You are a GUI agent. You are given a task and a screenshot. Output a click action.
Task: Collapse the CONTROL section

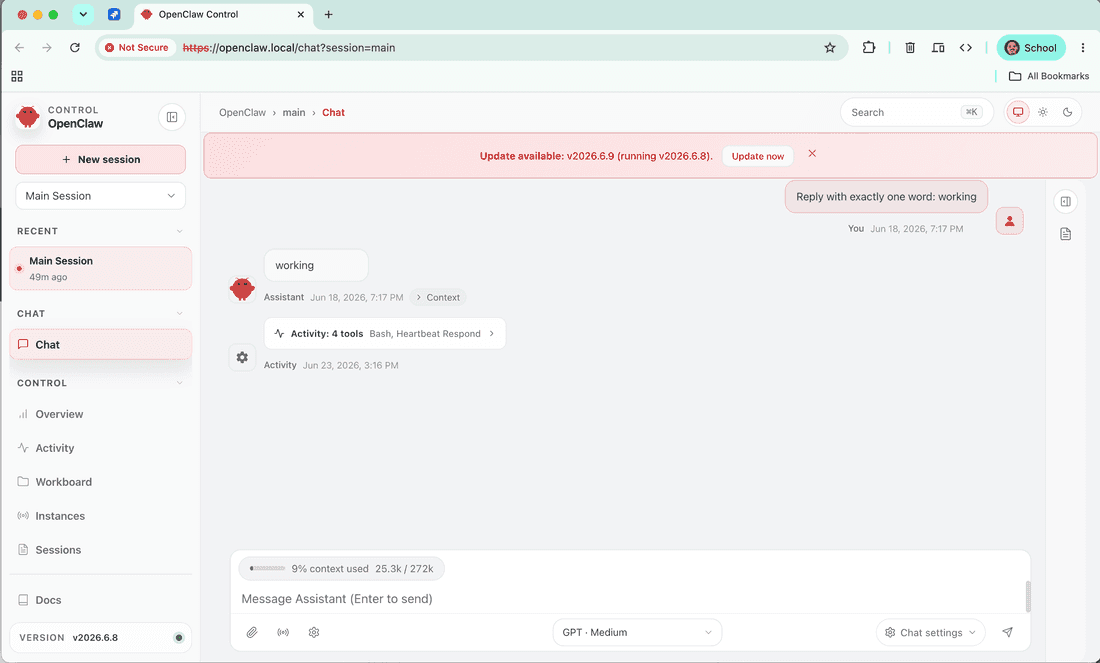[x=180, y=383]
